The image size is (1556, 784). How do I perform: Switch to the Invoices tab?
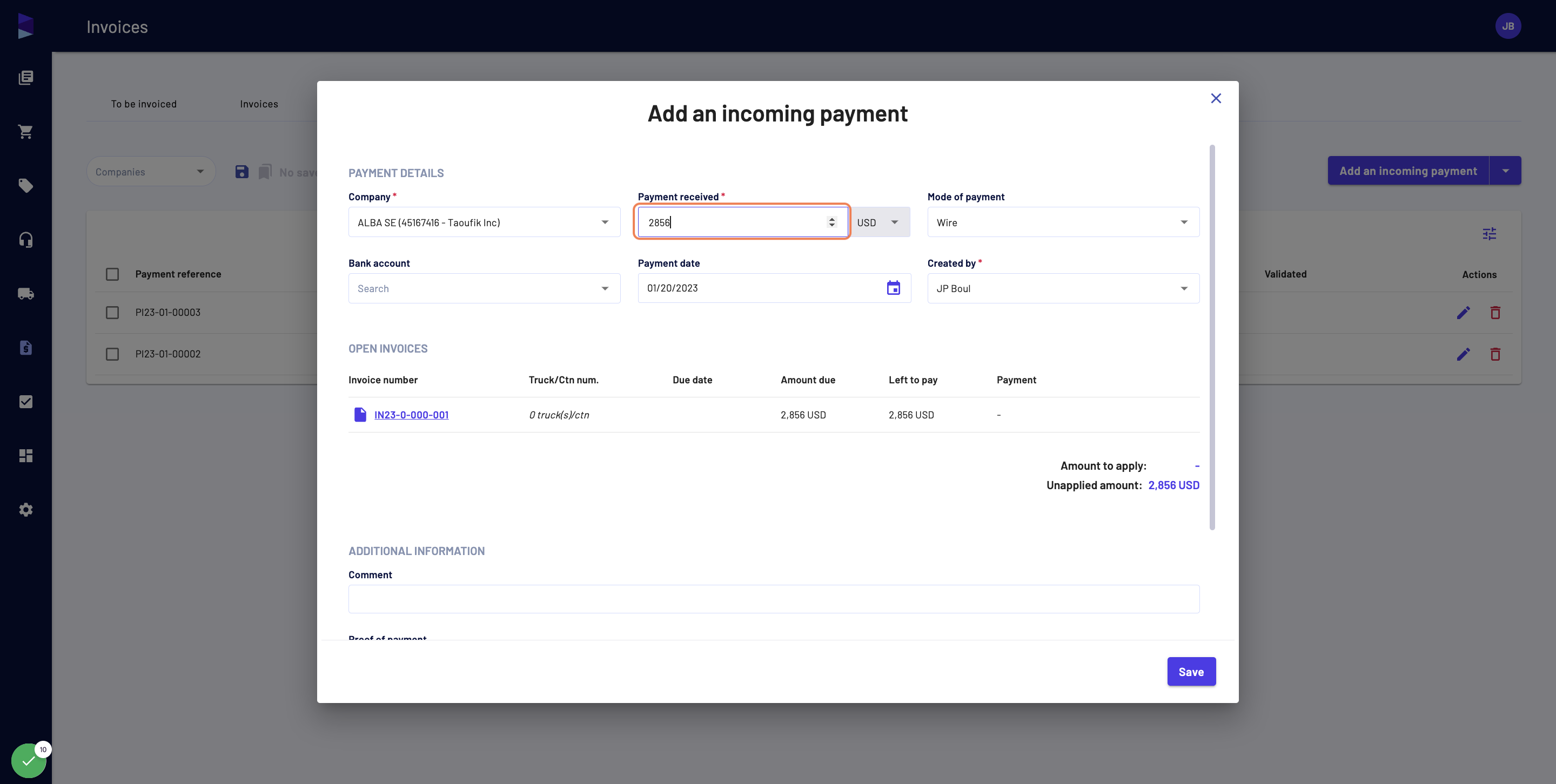(259, 104)
